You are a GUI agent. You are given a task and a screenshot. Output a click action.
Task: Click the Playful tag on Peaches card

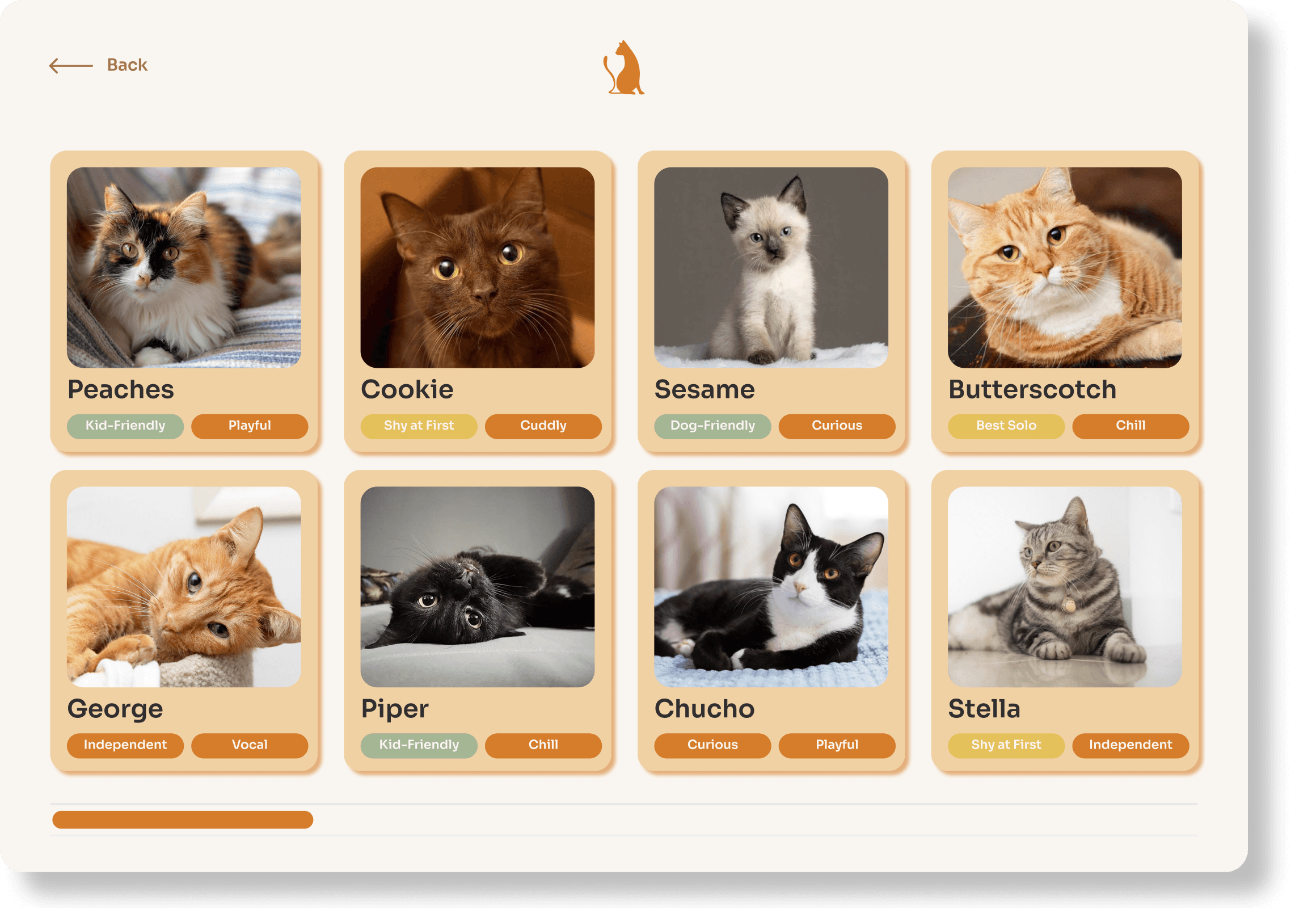click(x=250, y=426)
